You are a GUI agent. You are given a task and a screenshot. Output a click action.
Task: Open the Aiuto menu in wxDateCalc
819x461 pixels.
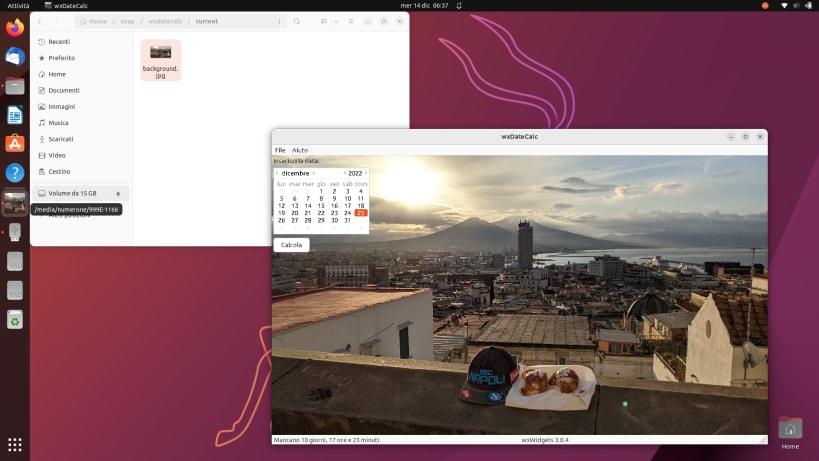(300, 150)
